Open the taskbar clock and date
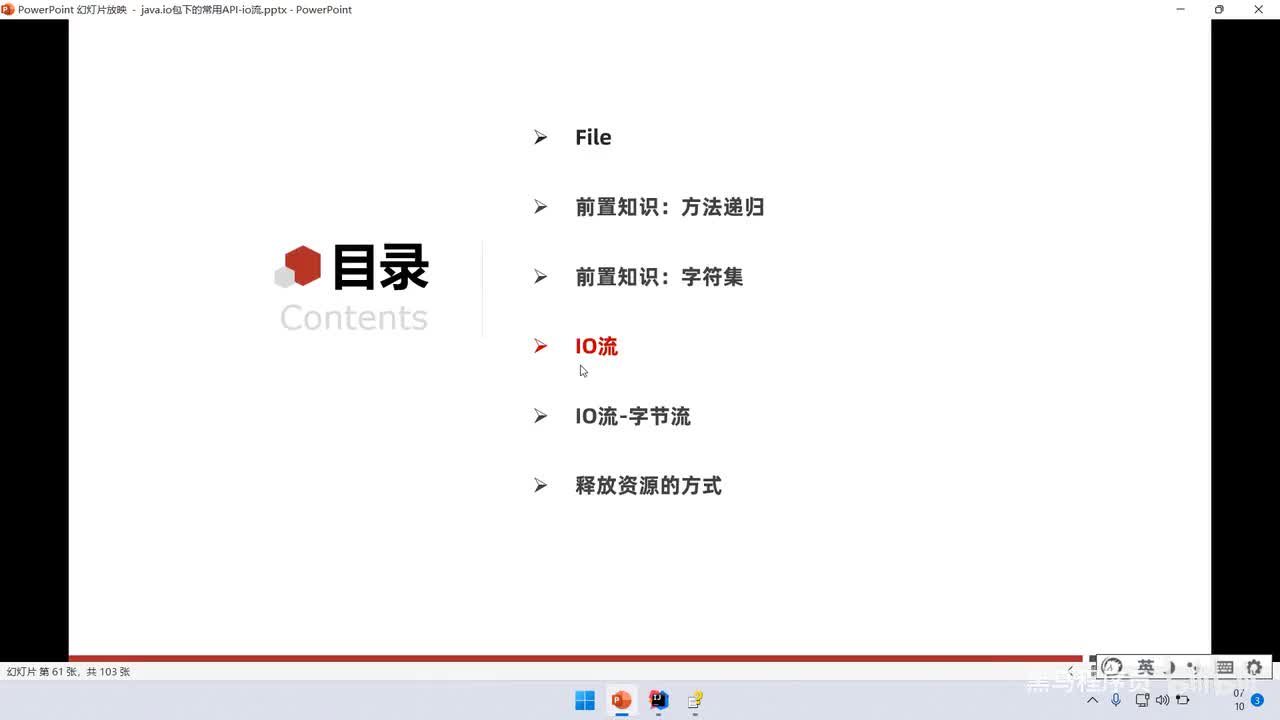Viewport: 1280px width, 720px height. [1239, 700]
